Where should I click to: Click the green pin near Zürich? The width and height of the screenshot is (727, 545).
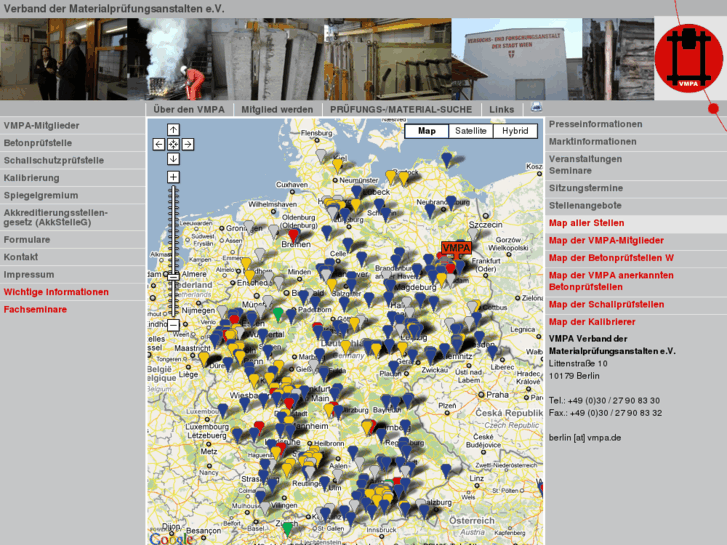click(287, 528)
